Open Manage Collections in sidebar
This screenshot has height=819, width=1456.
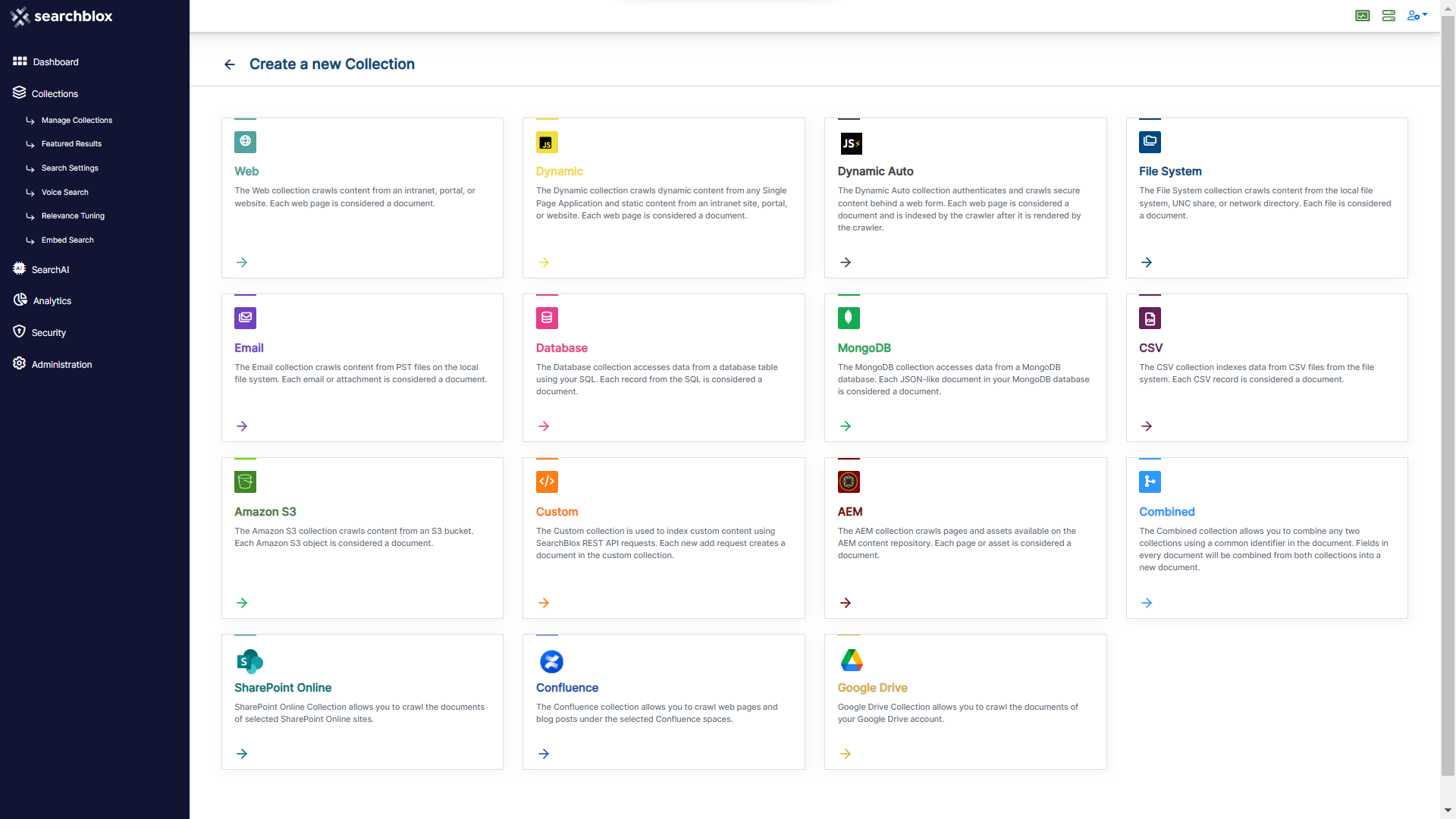click(77, 120)
